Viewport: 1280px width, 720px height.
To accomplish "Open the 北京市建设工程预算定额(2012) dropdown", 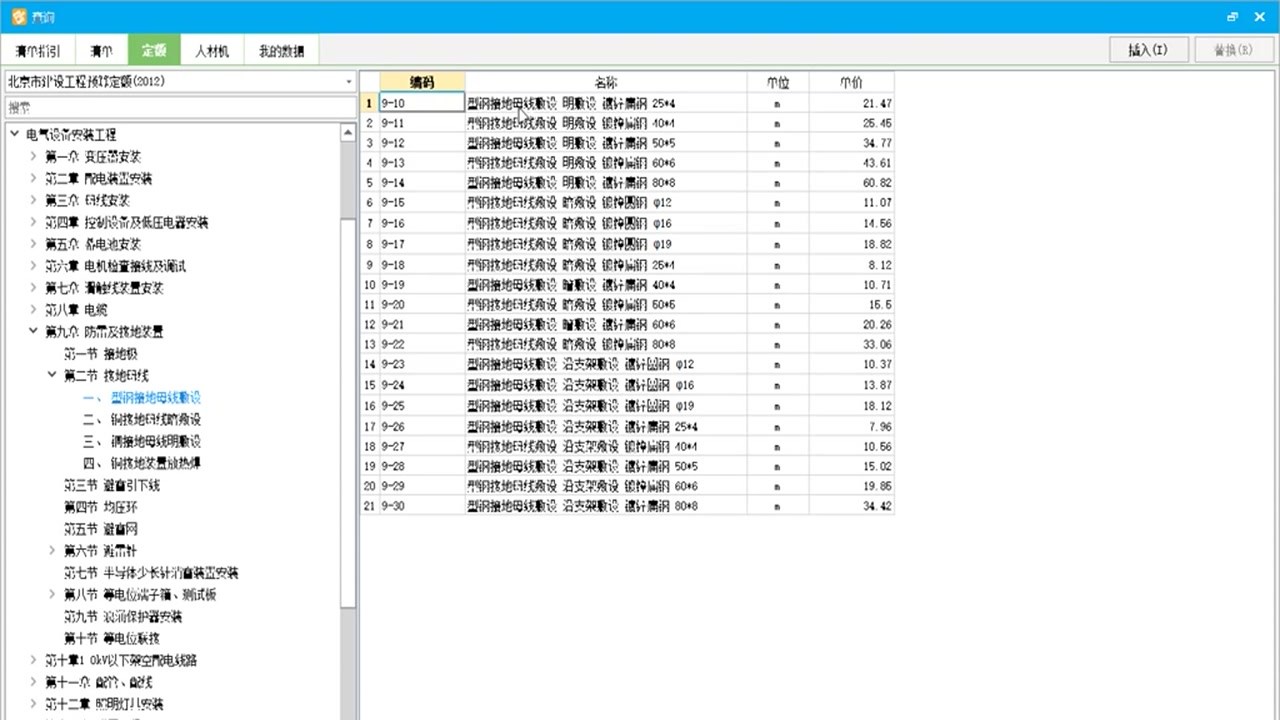I will coord(180,81).
